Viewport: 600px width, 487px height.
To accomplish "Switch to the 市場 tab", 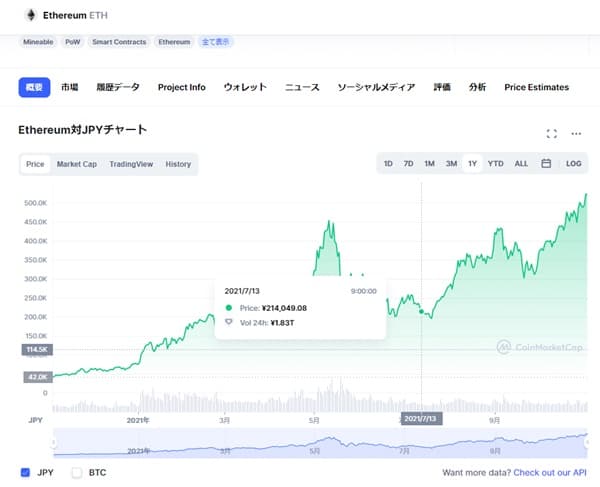I will (69, 87).
